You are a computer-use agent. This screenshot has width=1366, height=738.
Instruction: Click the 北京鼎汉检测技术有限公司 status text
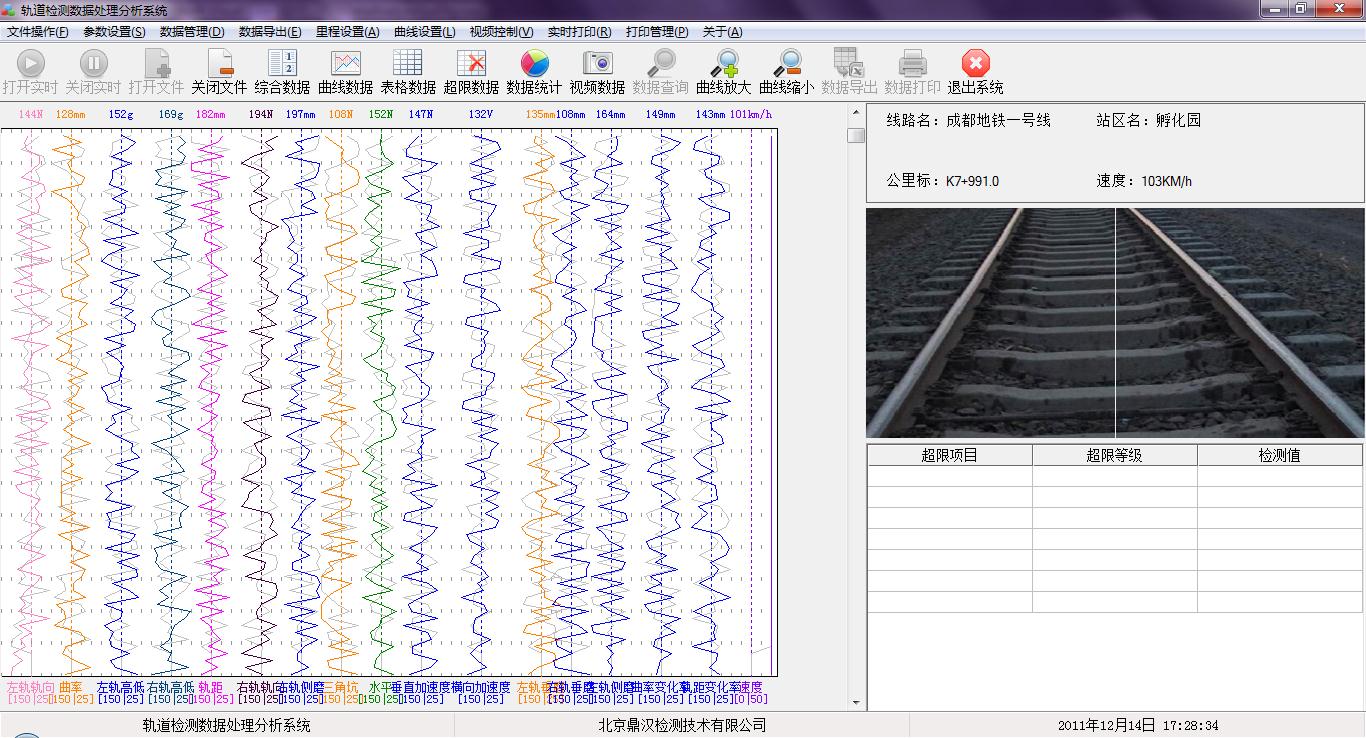pos(682,725)
